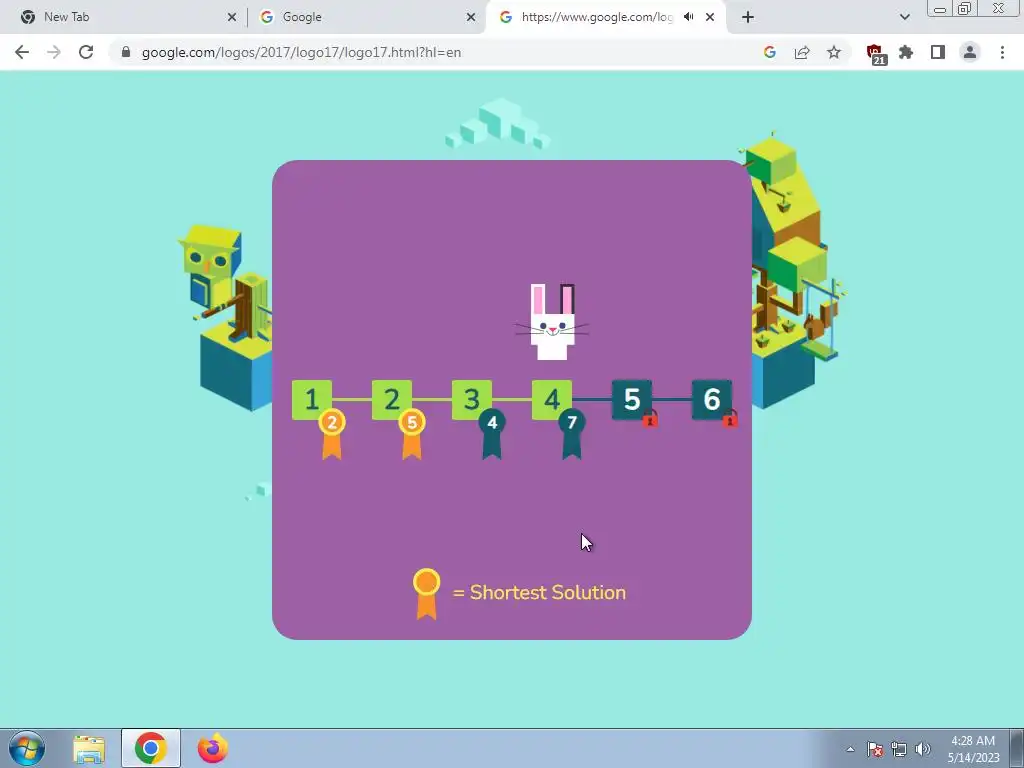
Task: View site information padlock
Action: point(126,52)
